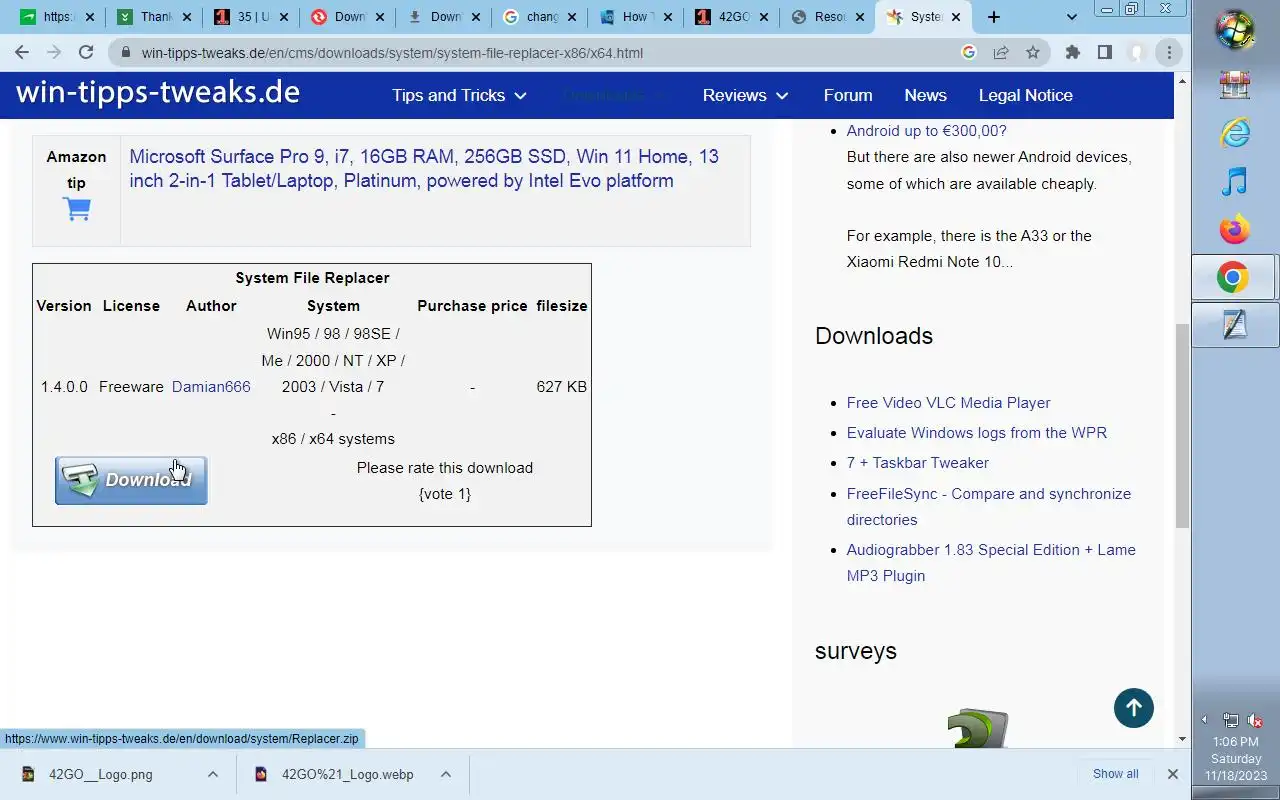
Task: Click the green survey icon
Action: pyautogui.click(x=977, y=728)
